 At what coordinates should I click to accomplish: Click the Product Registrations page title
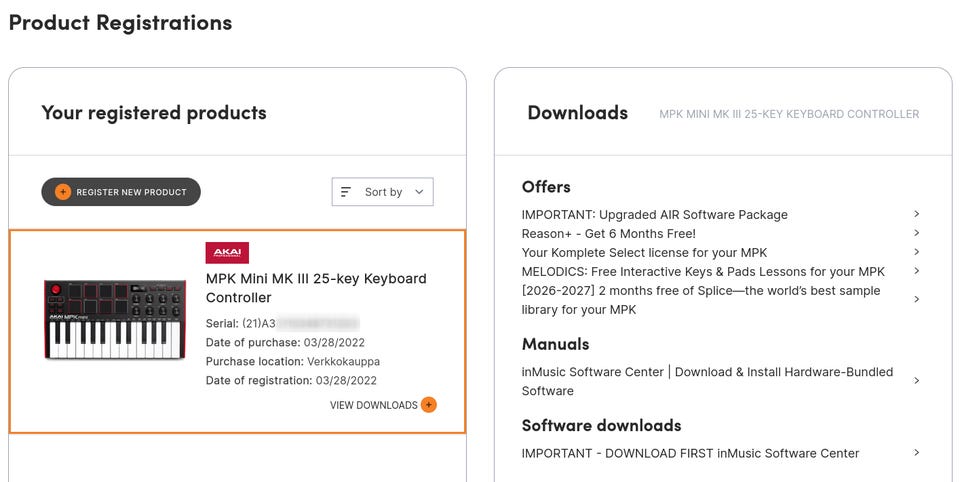tap(120, 23)
